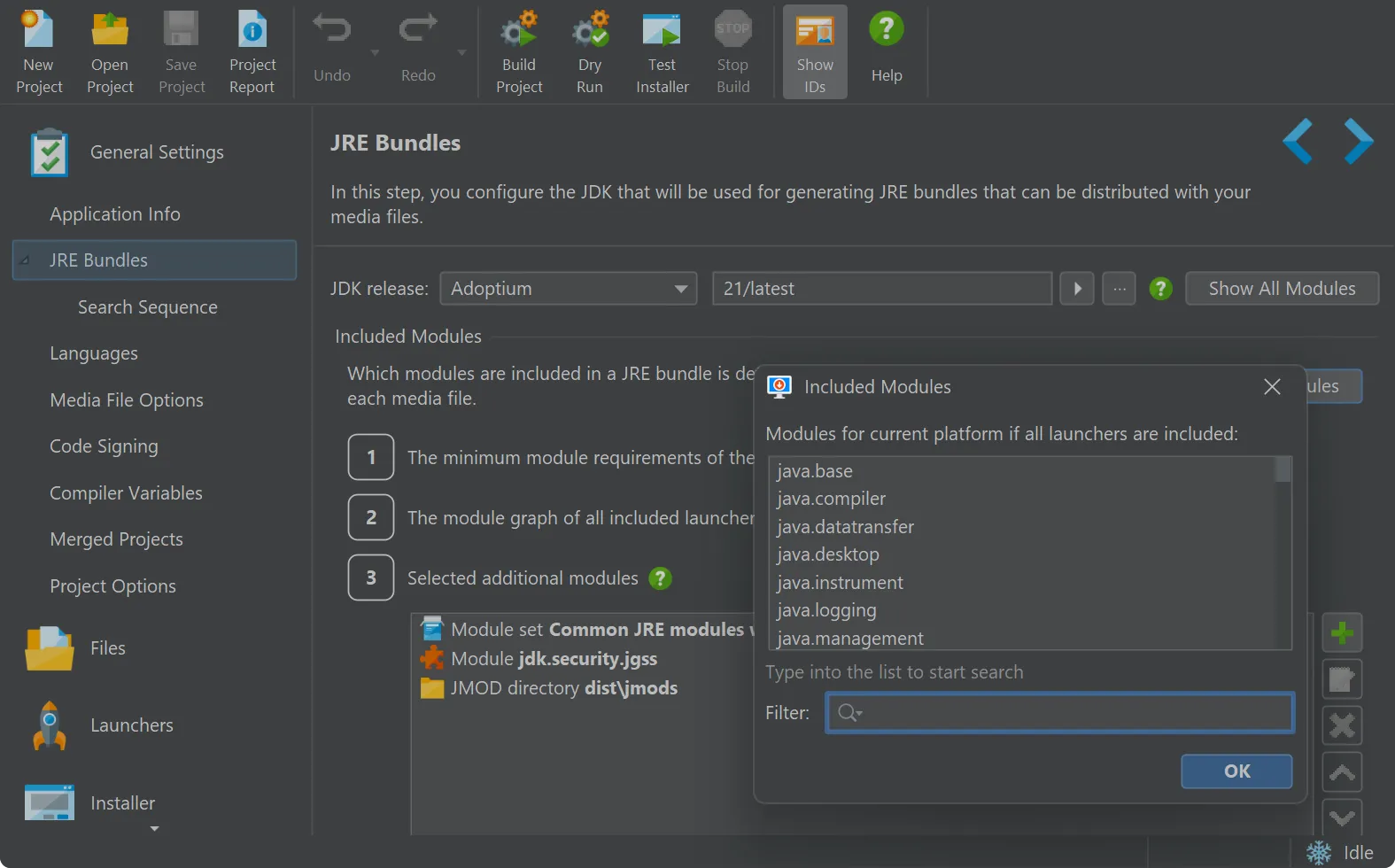Image resolution: width=1395 pixels, height=868 pixels.
Task: Open the Undo history dropdown arrow
Action: [x=375, y=53]
